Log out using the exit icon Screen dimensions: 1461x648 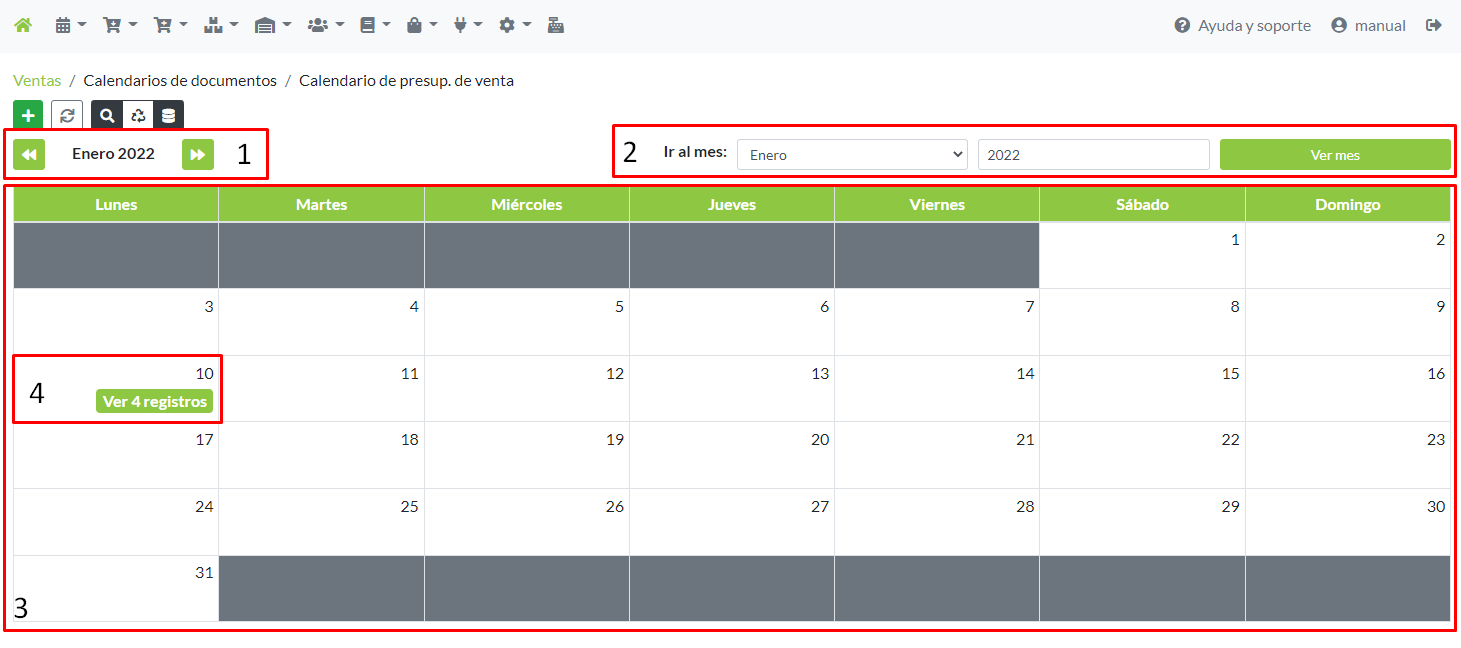coord(1434,25)
